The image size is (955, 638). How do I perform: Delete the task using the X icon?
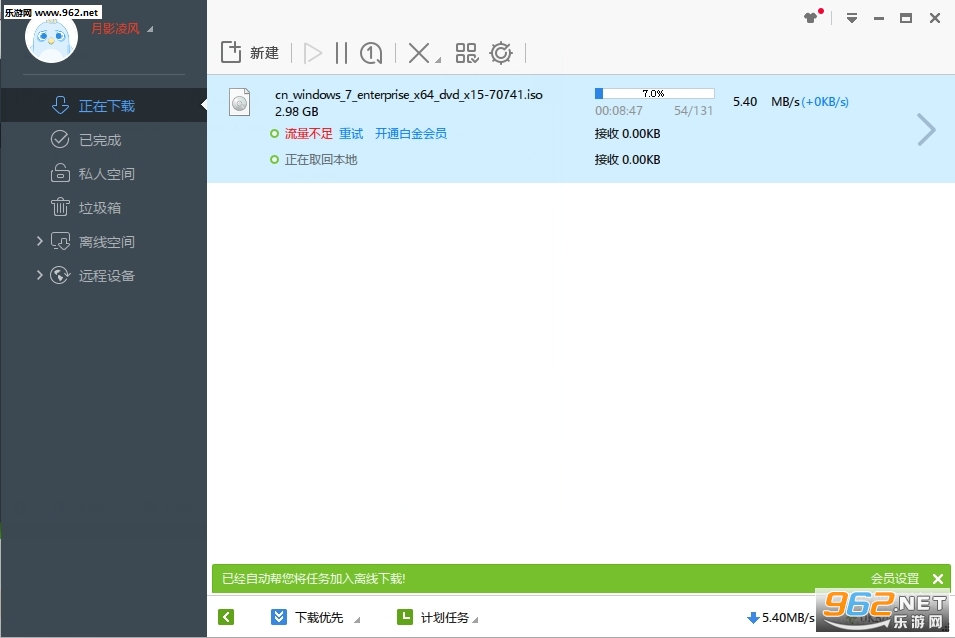pos(418,53)
